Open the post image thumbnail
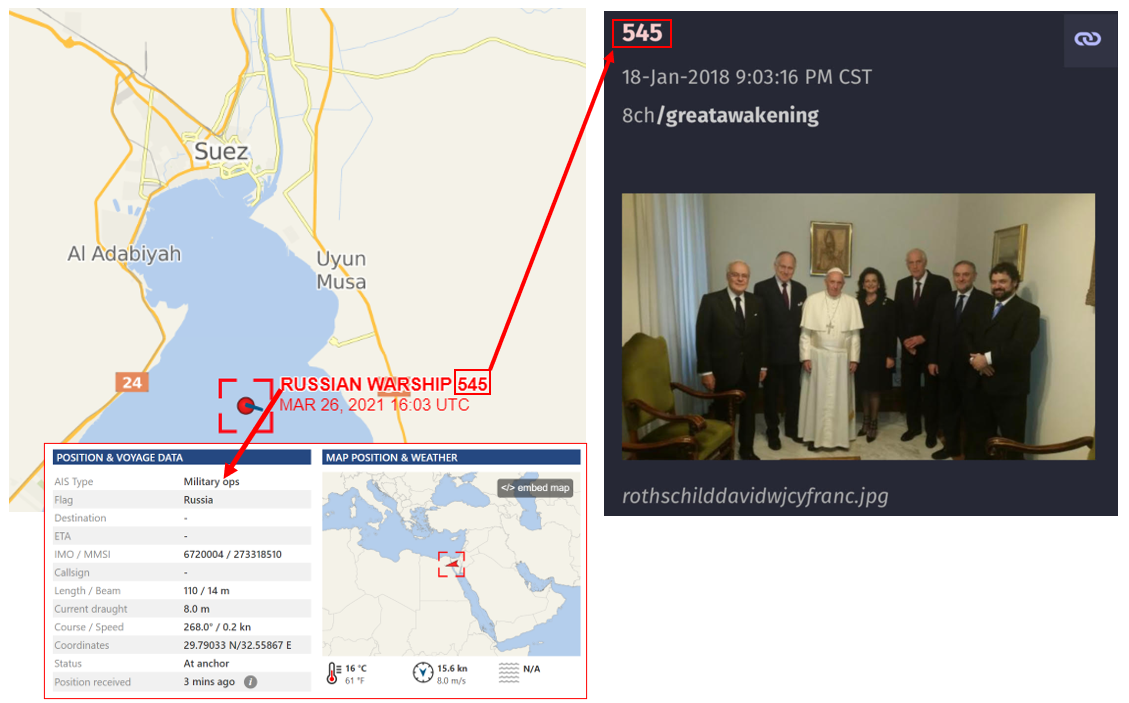Viewport: 1129px width, 703px height. [x=858, y=326]
